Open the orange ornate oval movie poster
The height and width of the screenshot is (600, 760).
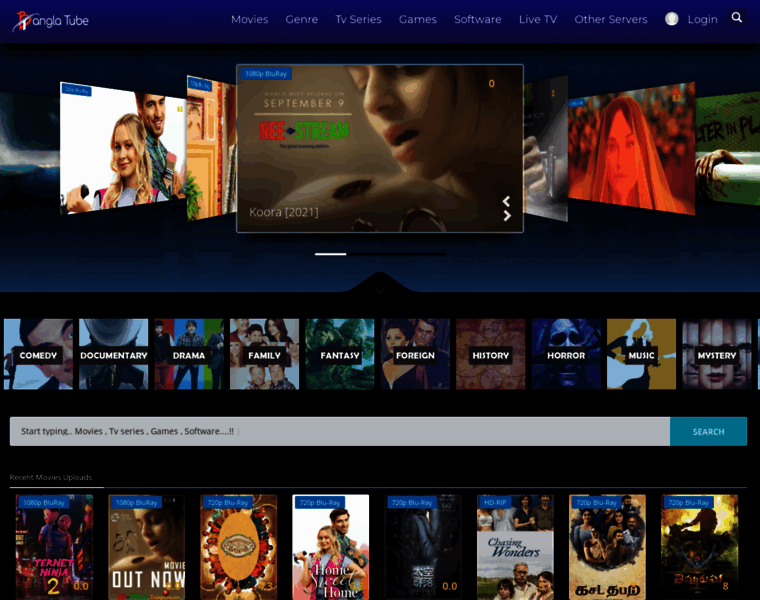[238, 547]
